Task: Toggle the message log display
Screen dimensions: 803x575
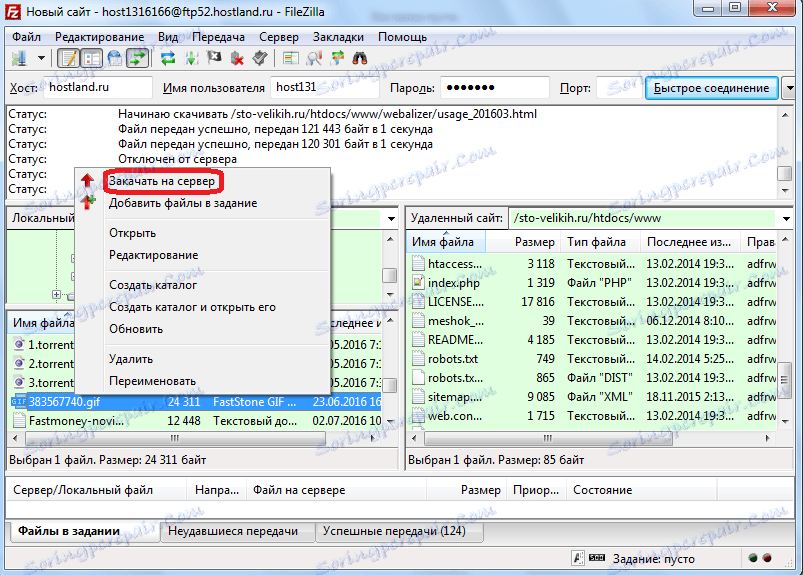Action: (68, 58)
